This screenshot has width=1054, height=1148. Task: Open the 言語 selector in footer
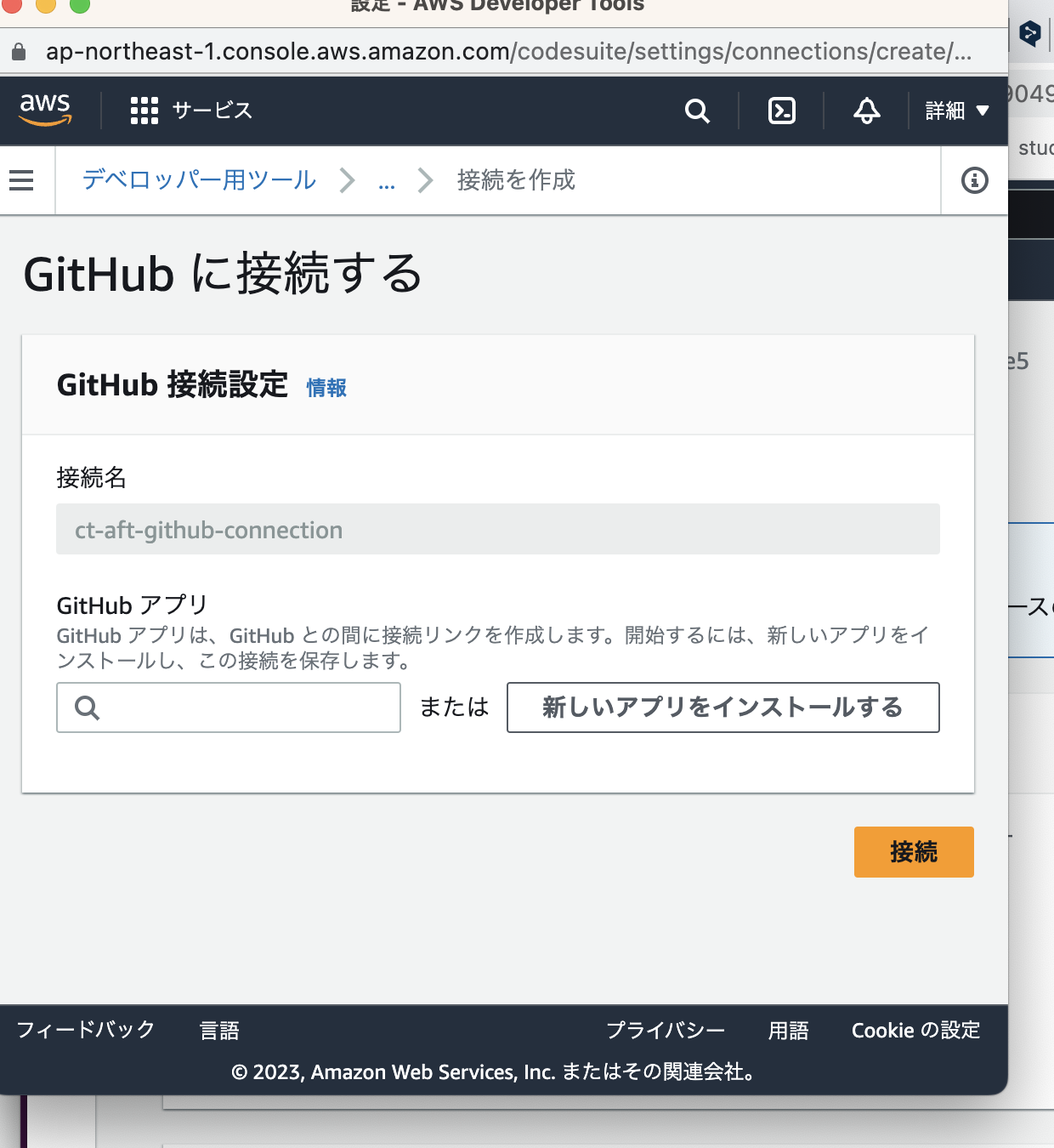(x=219, y=1031)
